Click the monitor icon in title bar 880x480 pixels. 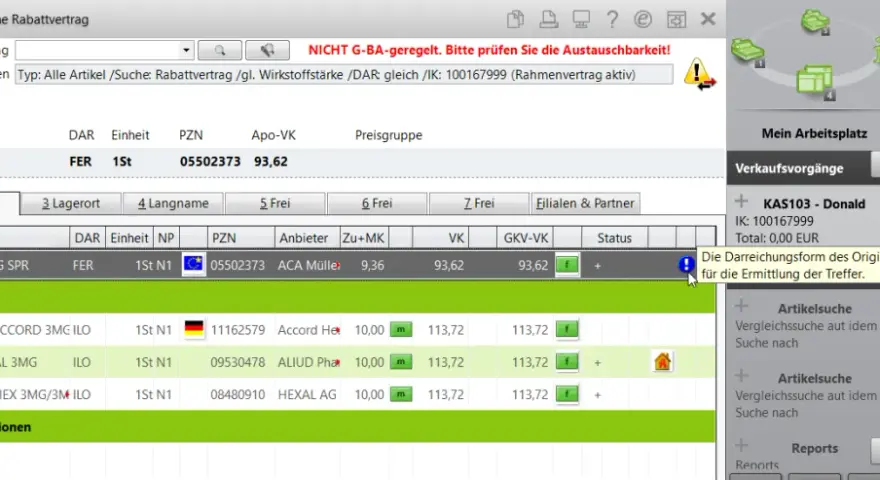tap(580, 20)
